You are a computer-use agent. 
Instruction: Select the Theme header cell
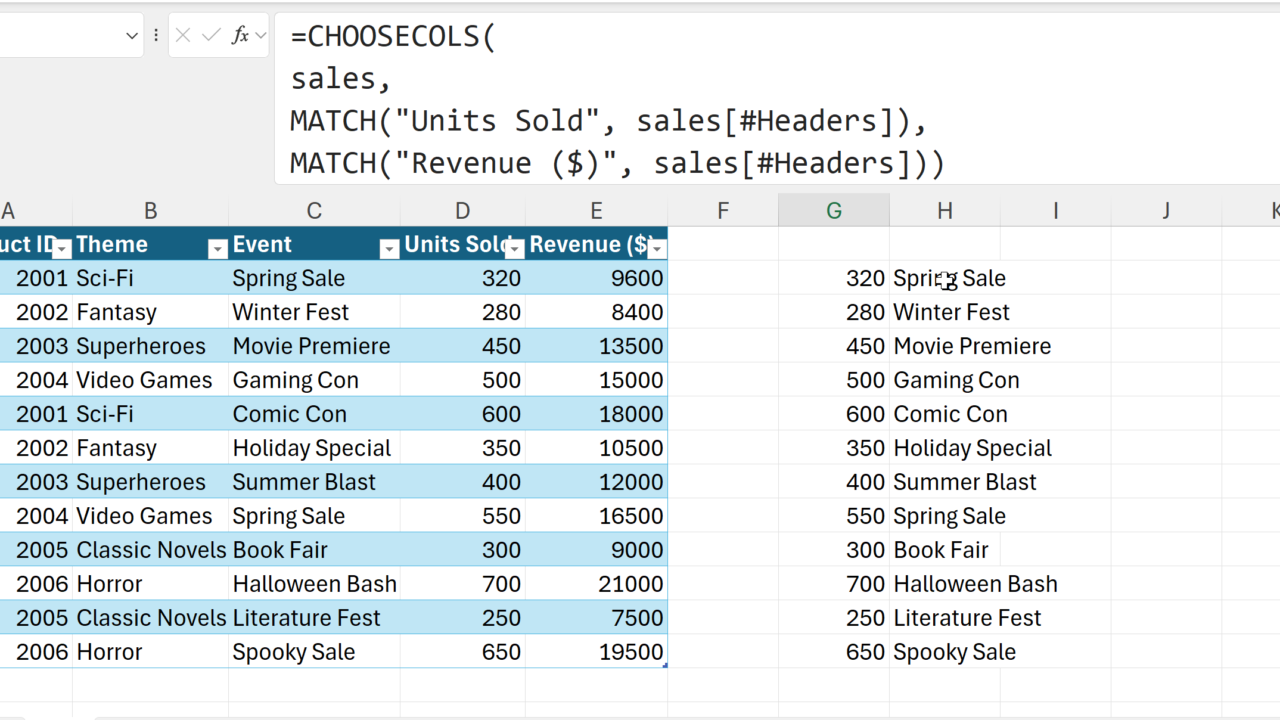(x=138, y=245)
